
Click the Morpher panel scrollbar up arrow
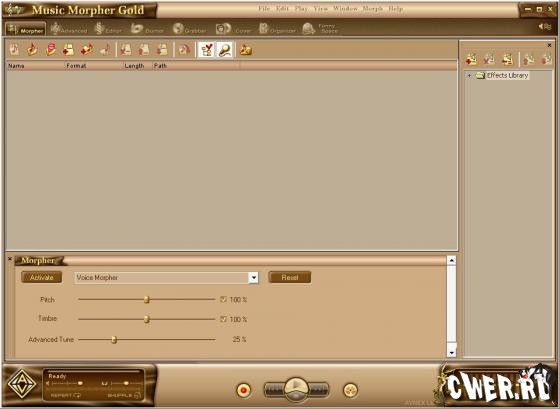(x=451, y=260)
